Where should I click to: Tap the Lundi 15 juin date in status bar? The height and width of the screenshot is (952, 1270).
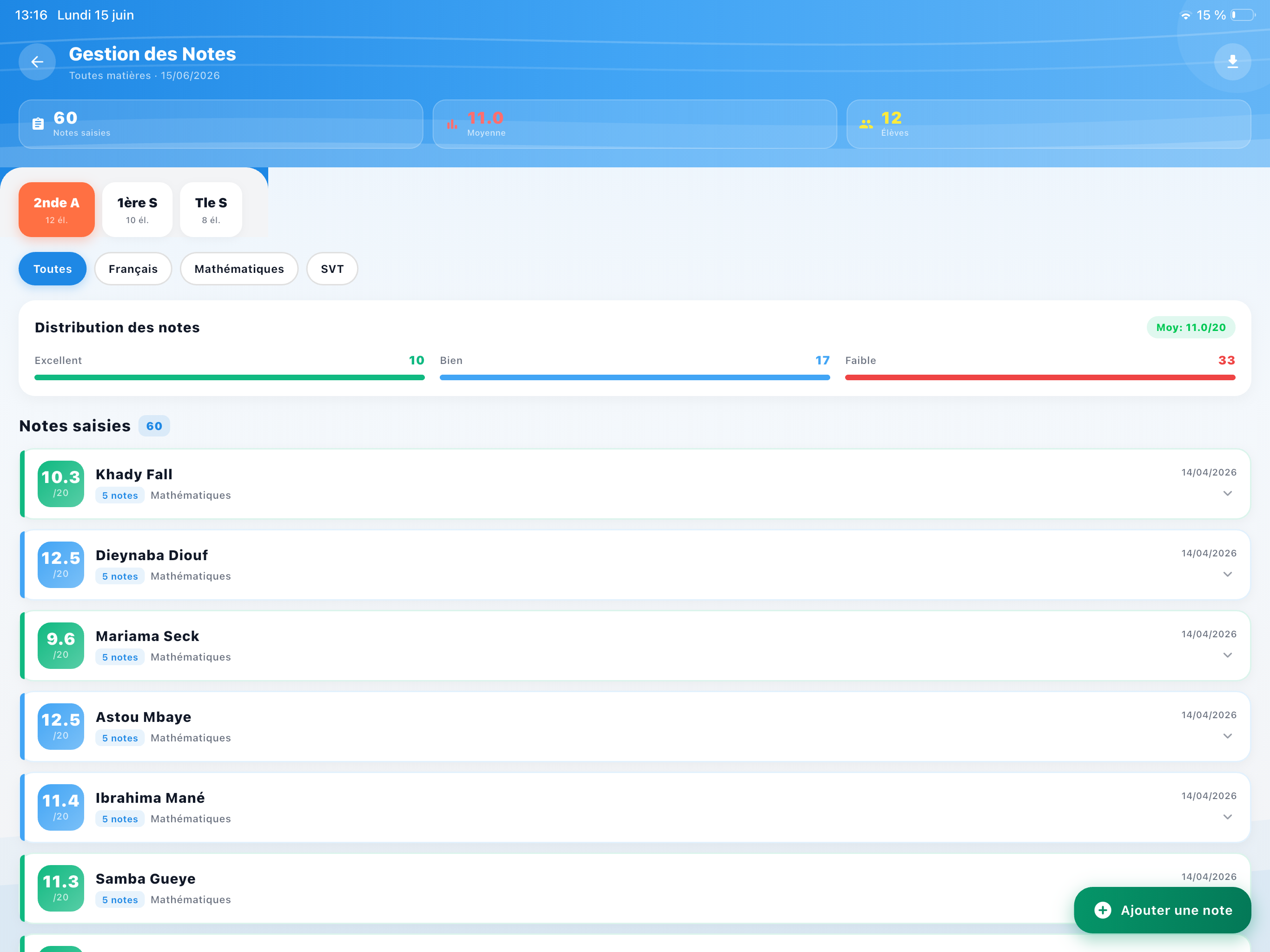click(x=95, y=15)
